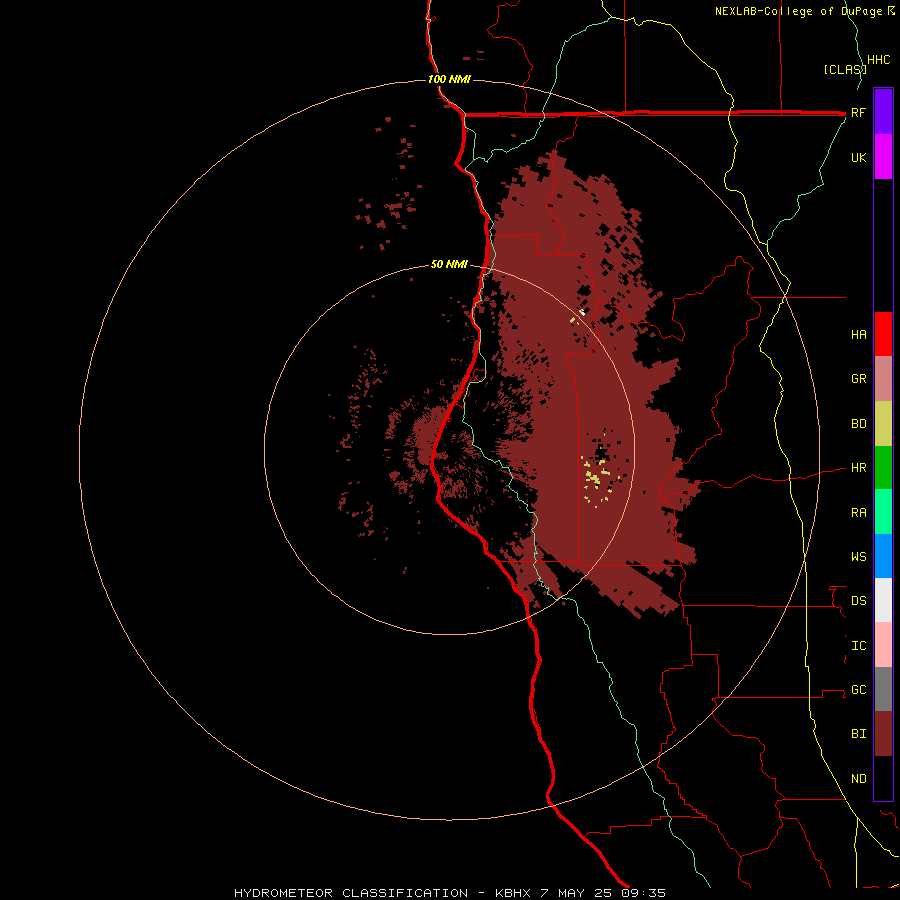
Task: Click the BI legend label
Action: (x=858, y=734)
